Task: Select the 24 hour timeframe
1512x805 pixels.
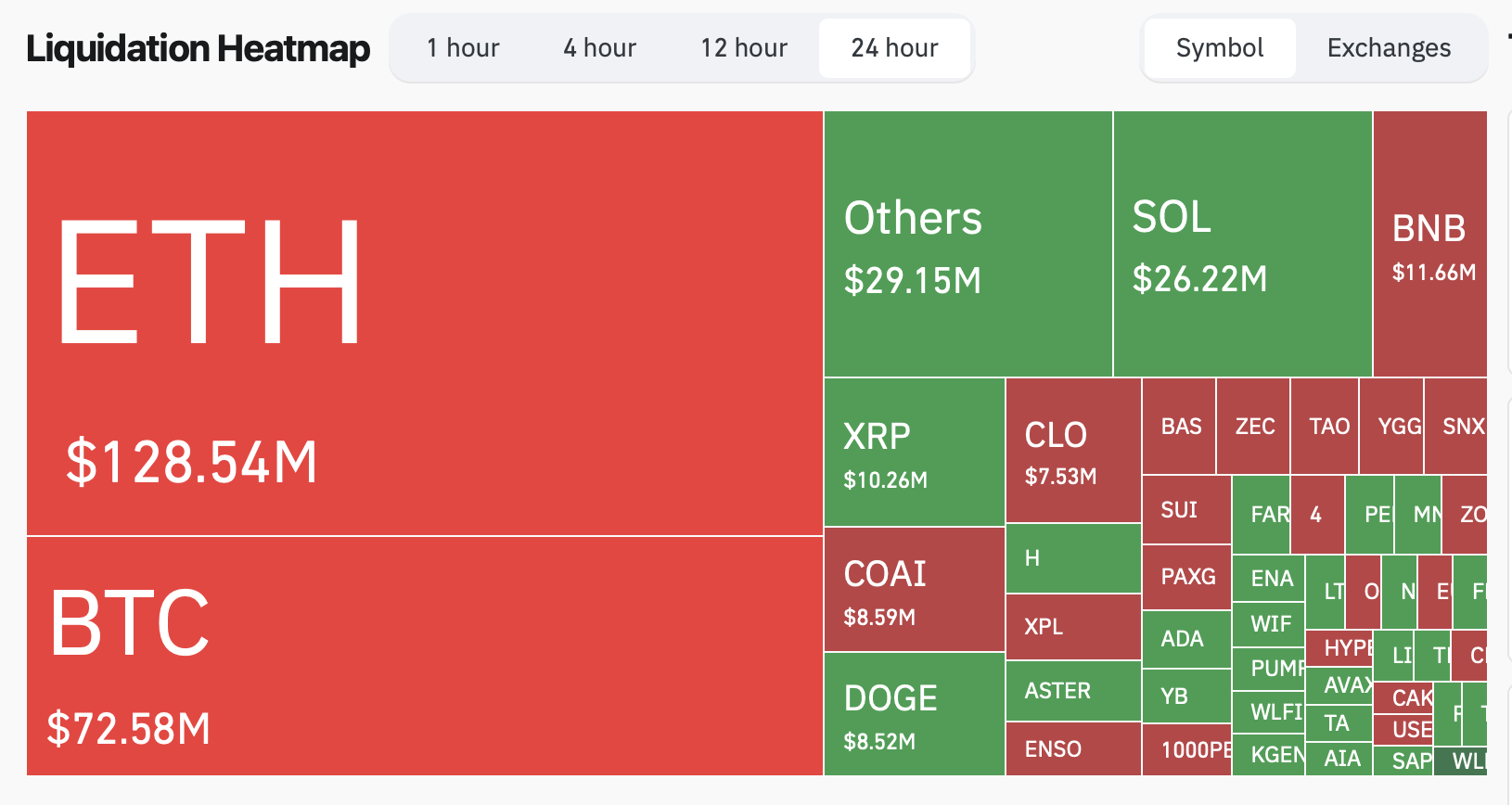Action: point(894,48)
